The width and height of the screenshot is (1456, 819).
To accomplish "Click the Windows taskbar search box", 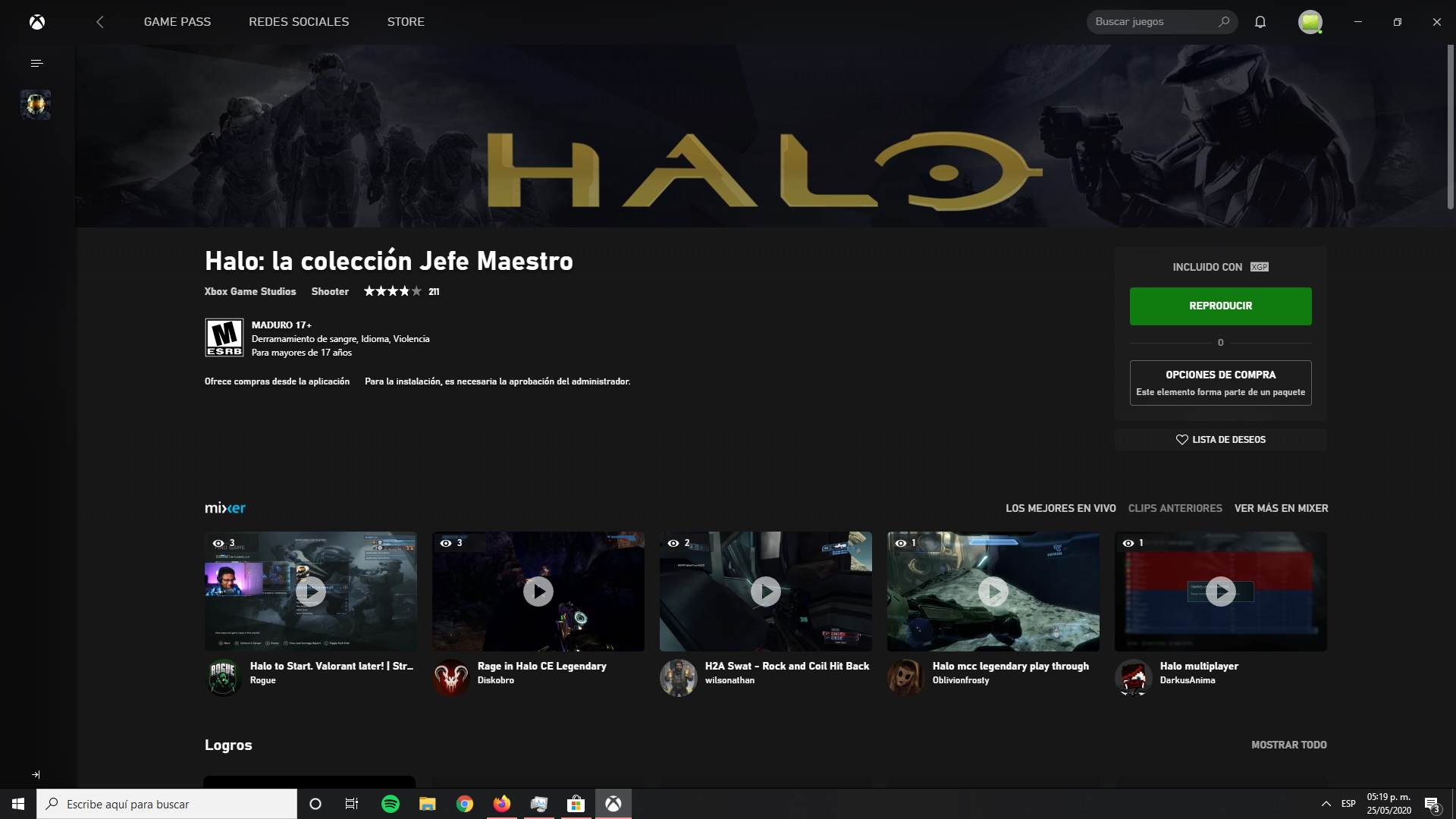I will 167,804.
